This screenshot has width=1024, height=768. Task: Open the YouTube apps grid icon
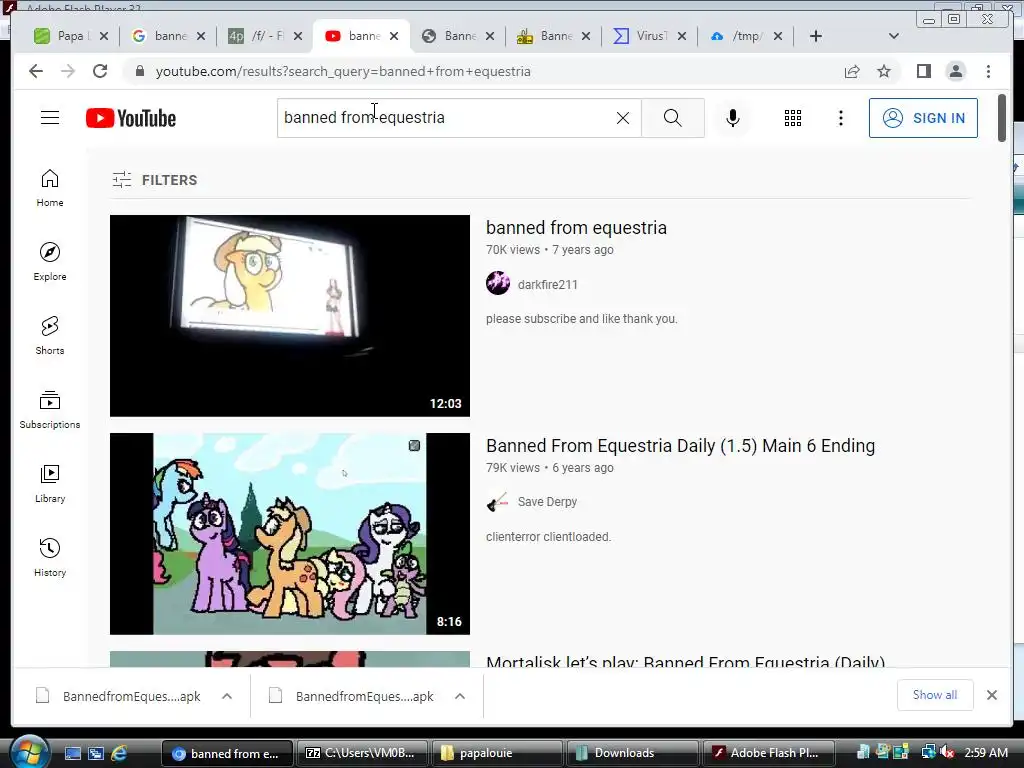pos(793,118)
